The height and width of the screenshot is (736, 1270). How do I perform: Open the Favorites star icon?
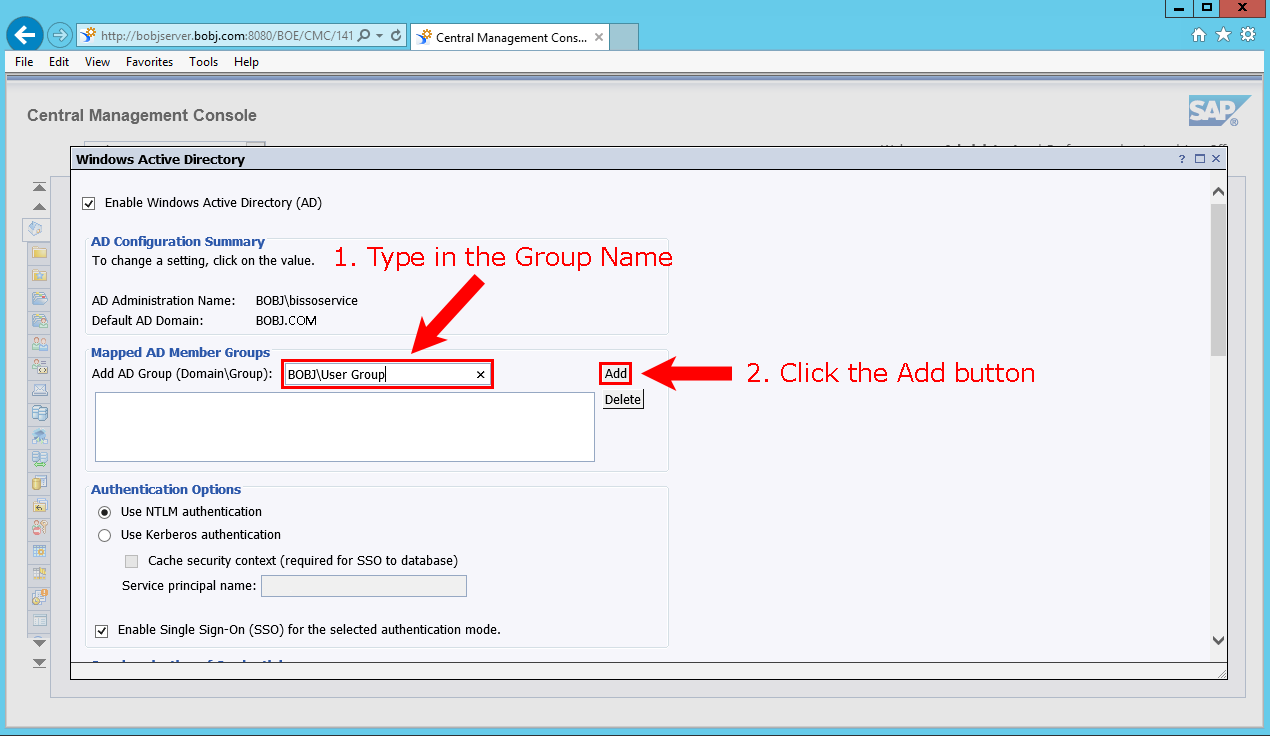1223,35
